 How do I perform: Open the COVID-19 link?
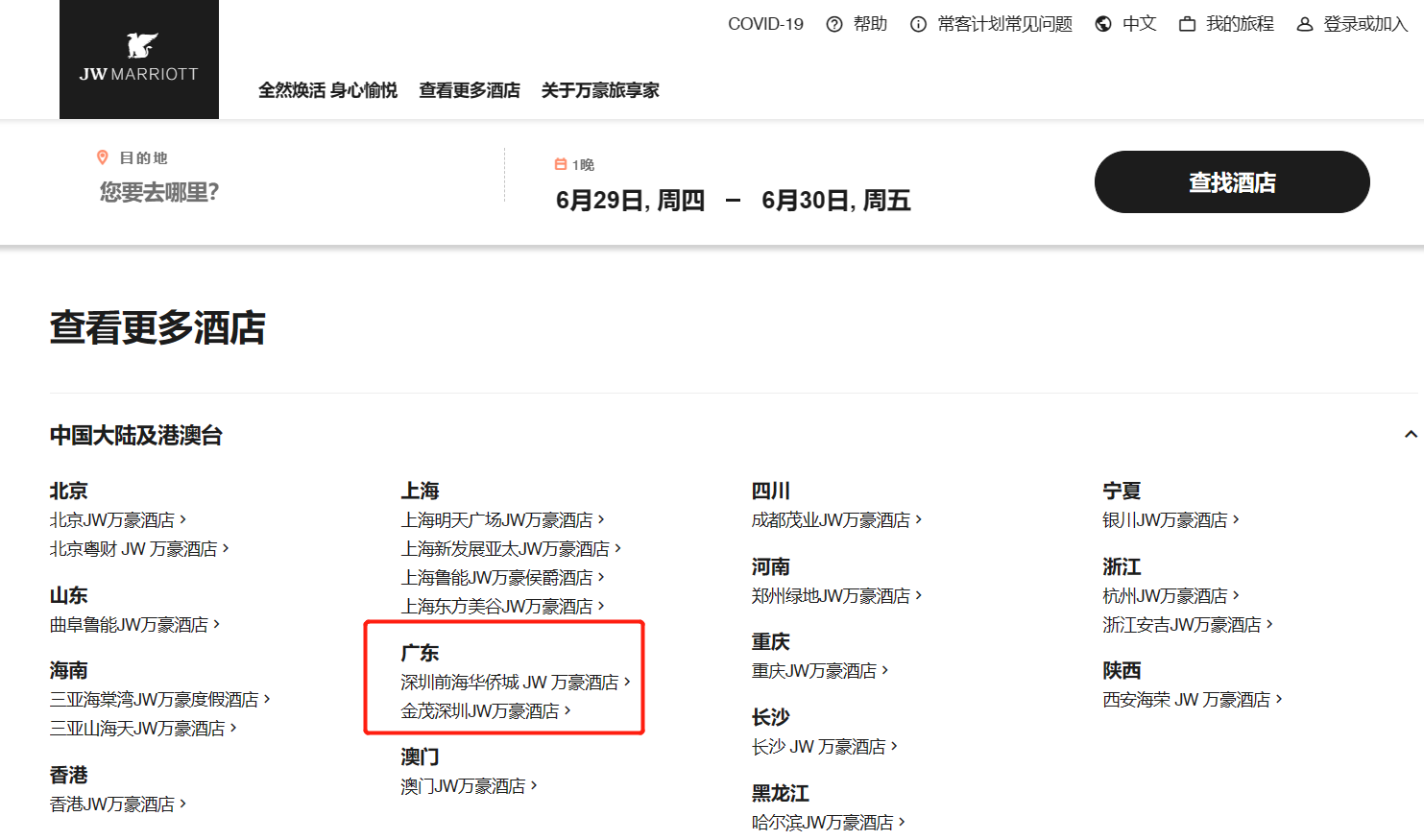tap(765, 24)
